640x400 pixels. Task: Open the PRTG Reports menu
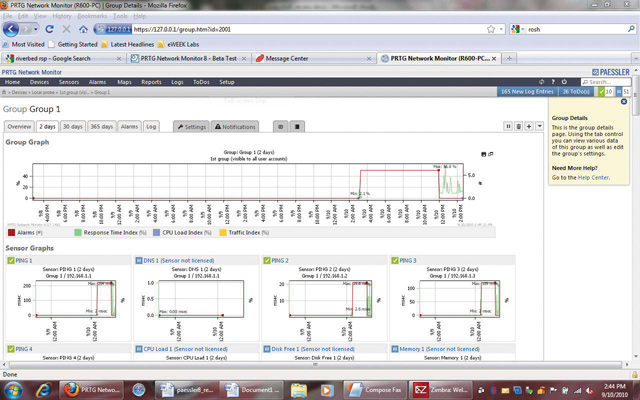(151, 82)
